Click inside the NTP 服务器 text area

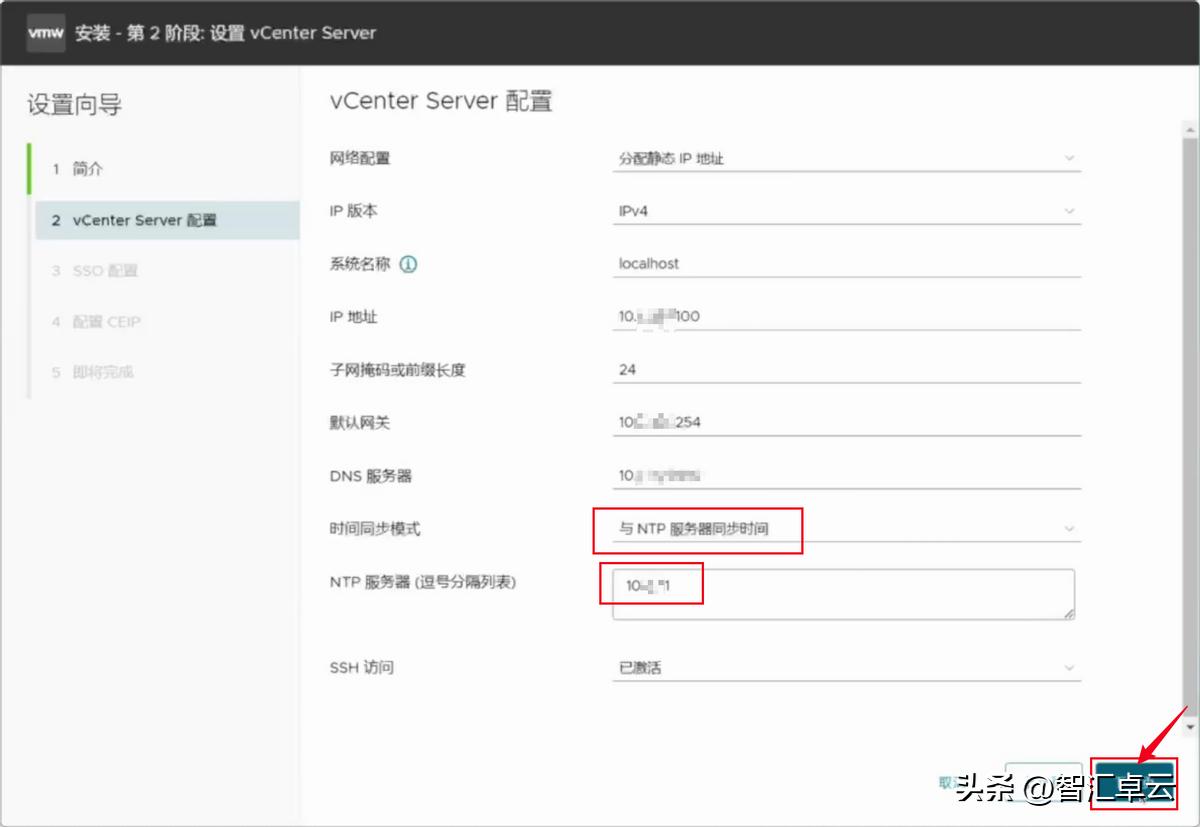pyautogui.click(x=844, y=595)
